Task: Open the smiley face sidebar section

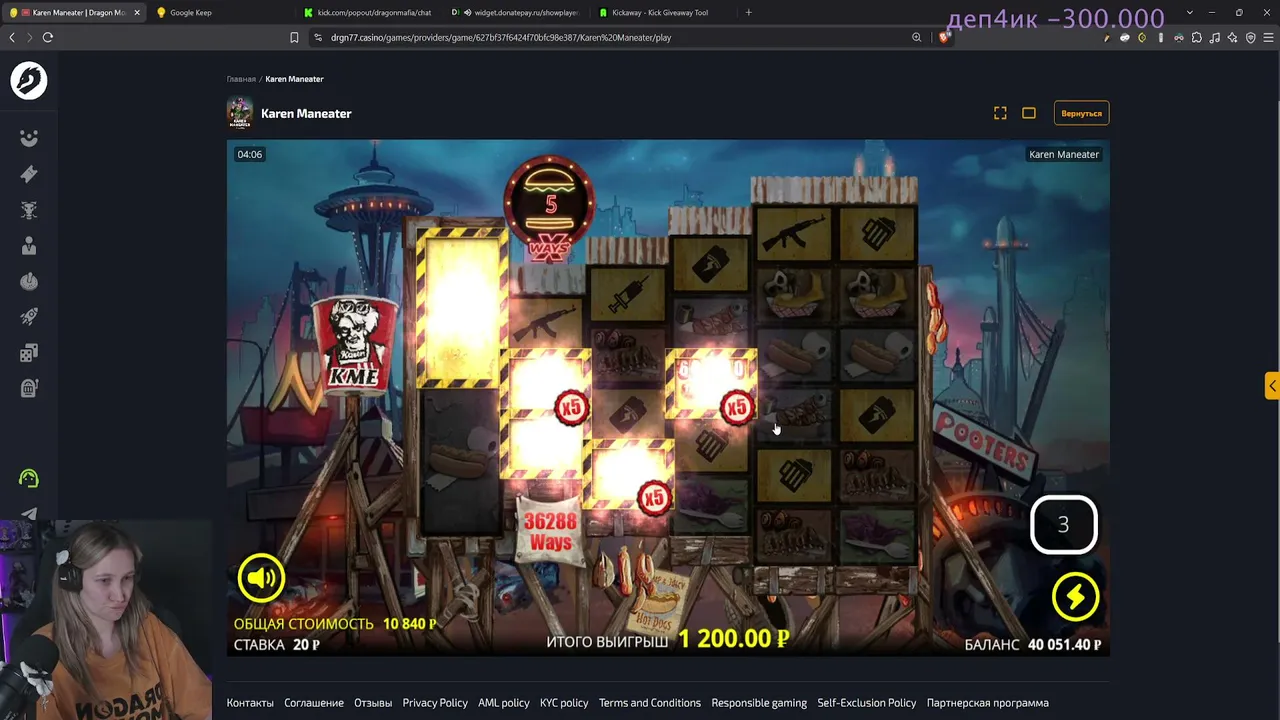Action: click(29, 138)
